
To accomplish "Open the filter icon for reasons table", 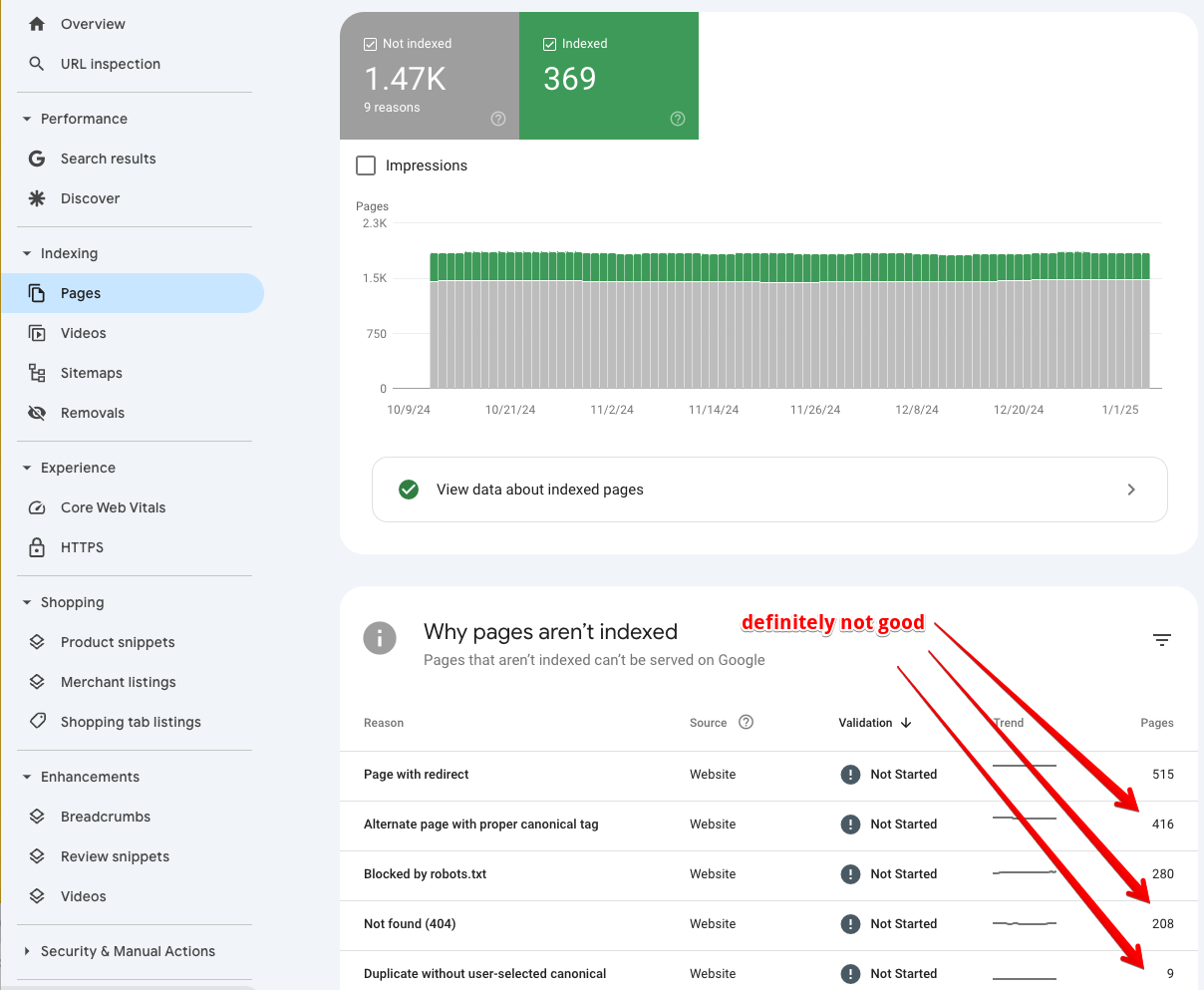I will (1162, 640).
